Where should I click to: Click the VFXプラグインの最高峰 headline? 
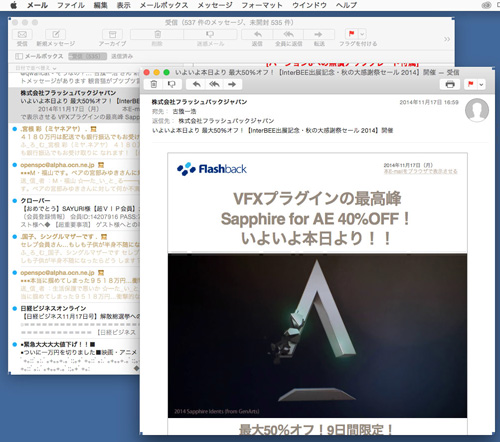click(317, 199)
